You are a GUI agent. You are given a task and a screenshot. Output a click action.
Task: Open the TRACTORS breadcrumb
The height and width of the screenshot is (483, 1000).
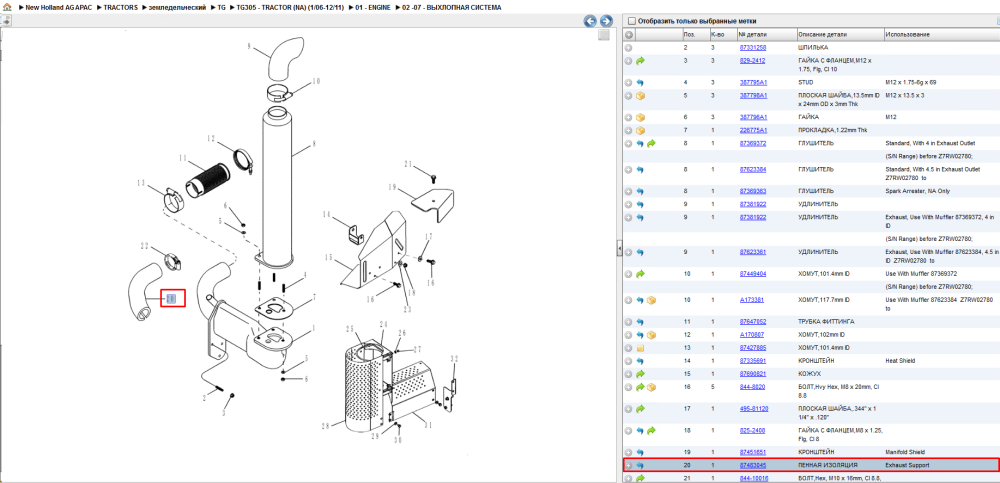[121, 7]
